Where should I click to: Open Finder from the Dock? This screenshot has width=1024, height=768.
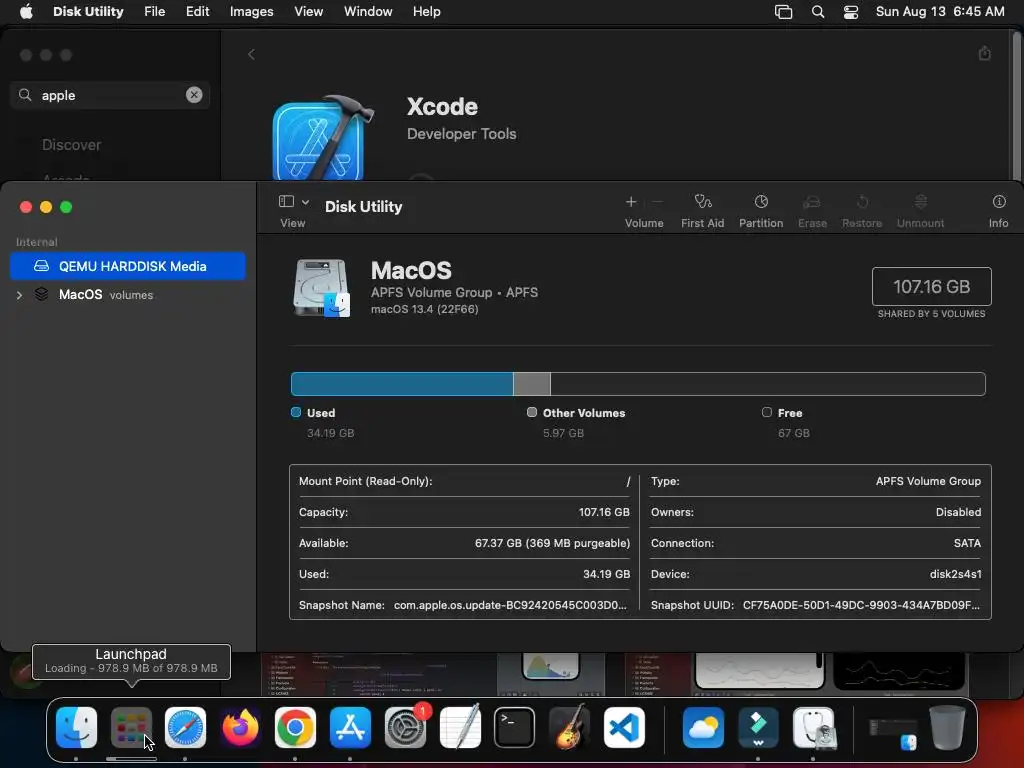coord(76,728)
